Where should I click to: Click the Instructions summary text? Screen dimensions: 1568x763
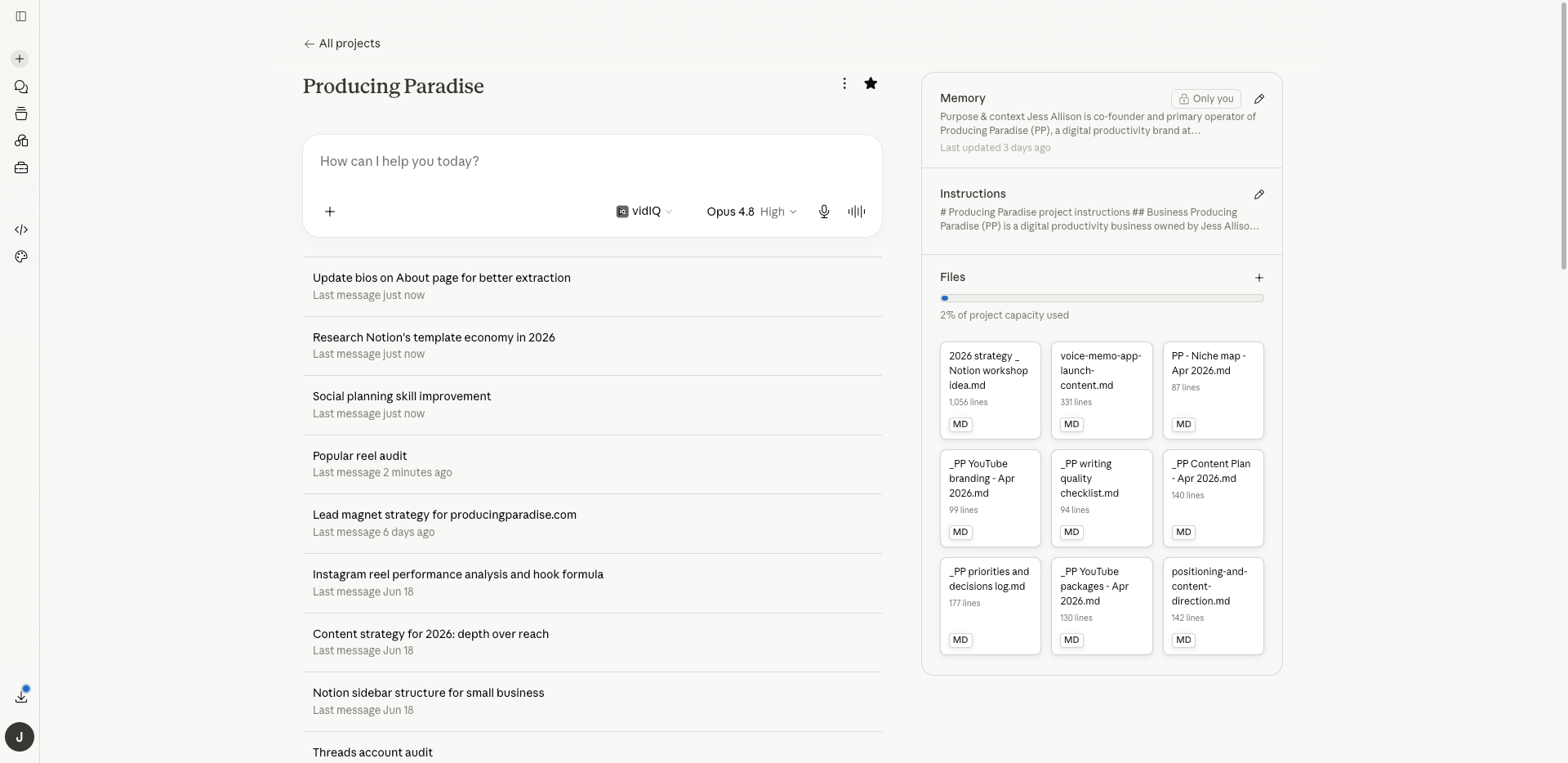[1099, 219]
